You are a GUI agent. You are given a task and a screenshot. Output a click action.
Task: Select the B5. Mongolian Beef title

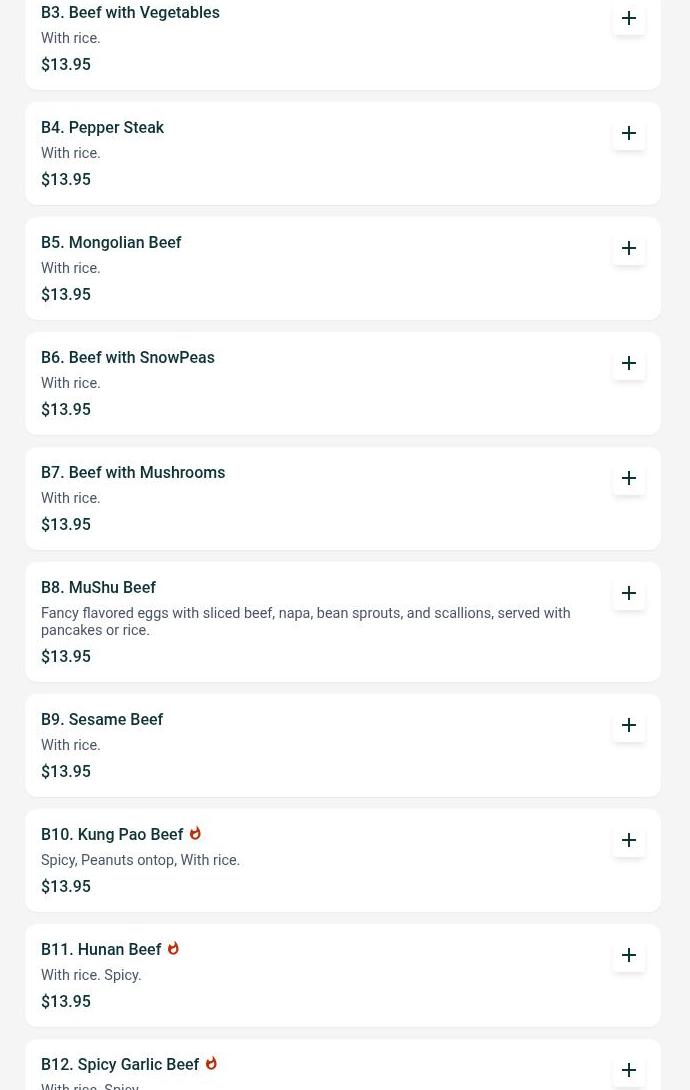pos(111,243)
